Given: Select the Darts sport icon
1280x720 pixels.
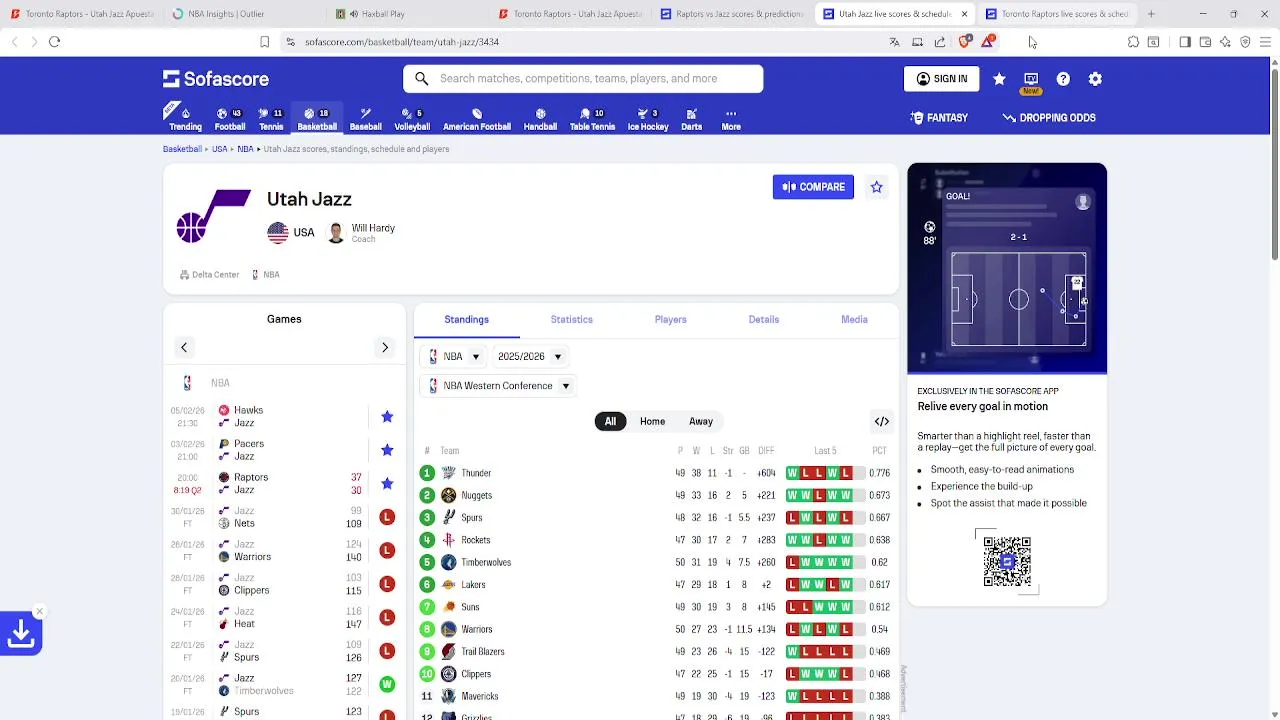Looking at the screenshot, I should 691,118.
